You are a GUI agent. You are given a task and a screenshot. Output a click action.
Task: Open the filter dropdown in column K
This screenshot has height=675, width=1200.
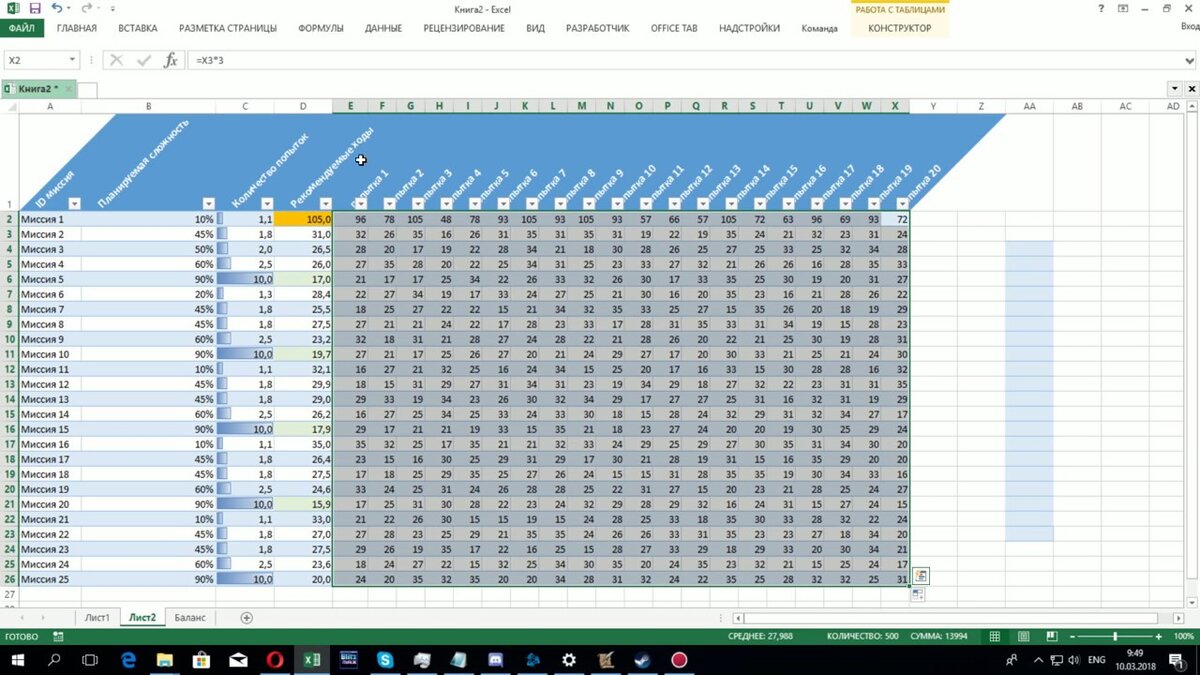[x=533, y=204]
